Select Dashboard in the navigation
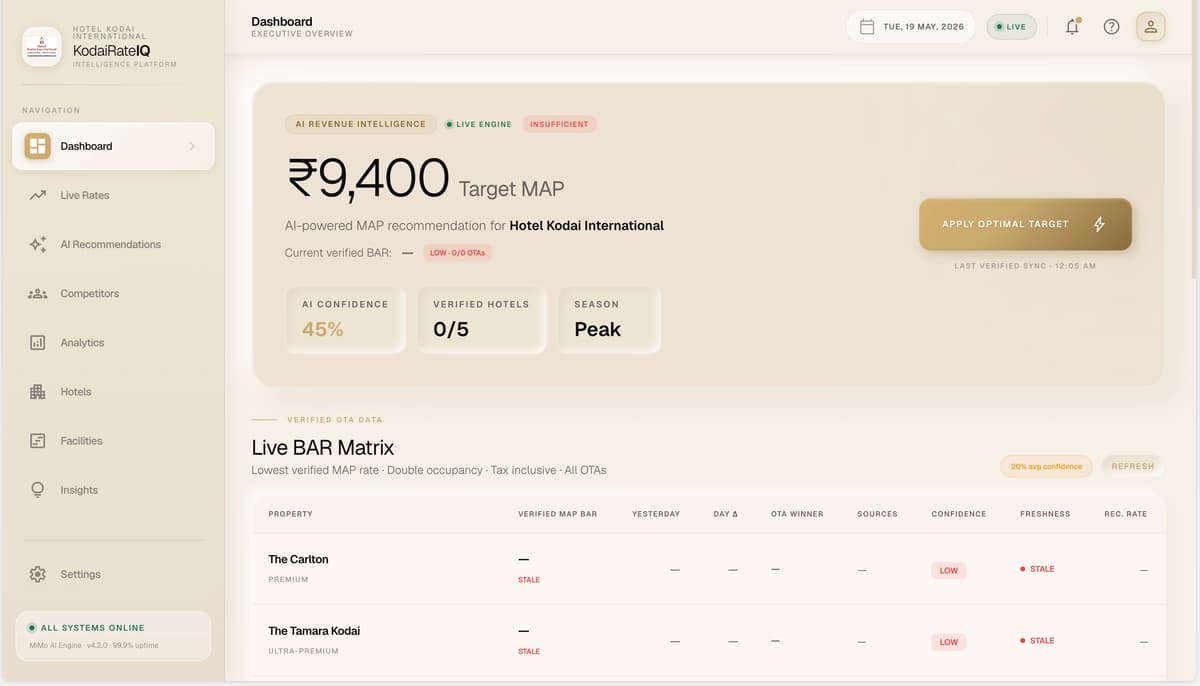The width and height of the screenshot is (1200, 686). point(113,146)
